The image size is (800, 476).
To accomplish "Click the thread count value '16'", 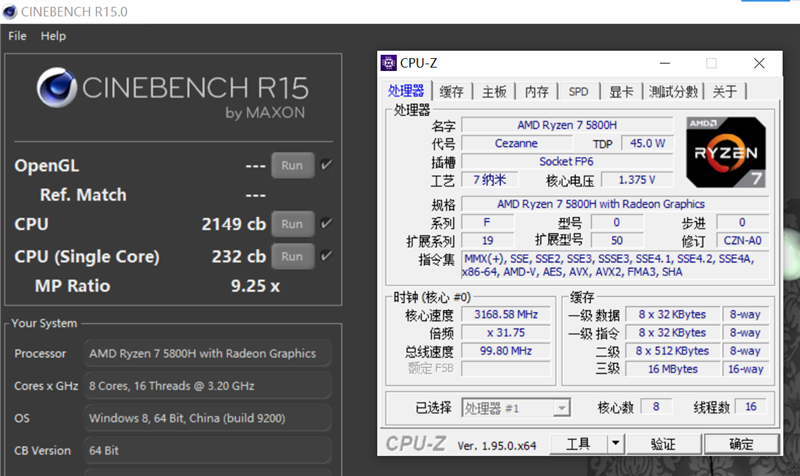I will click(x=751, y=407).
